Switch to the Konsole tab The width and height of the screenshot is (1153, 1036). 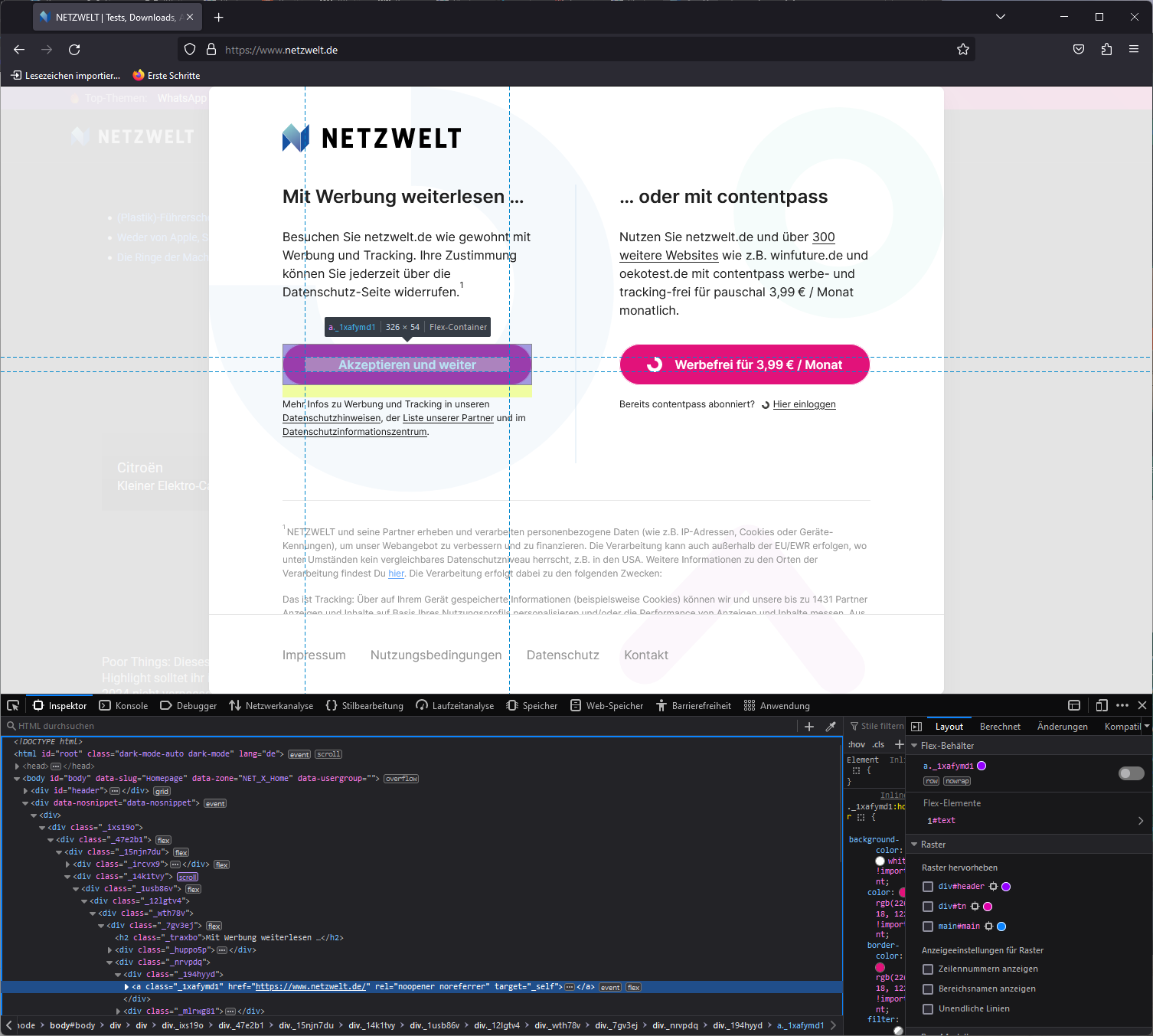pos(123,705)
